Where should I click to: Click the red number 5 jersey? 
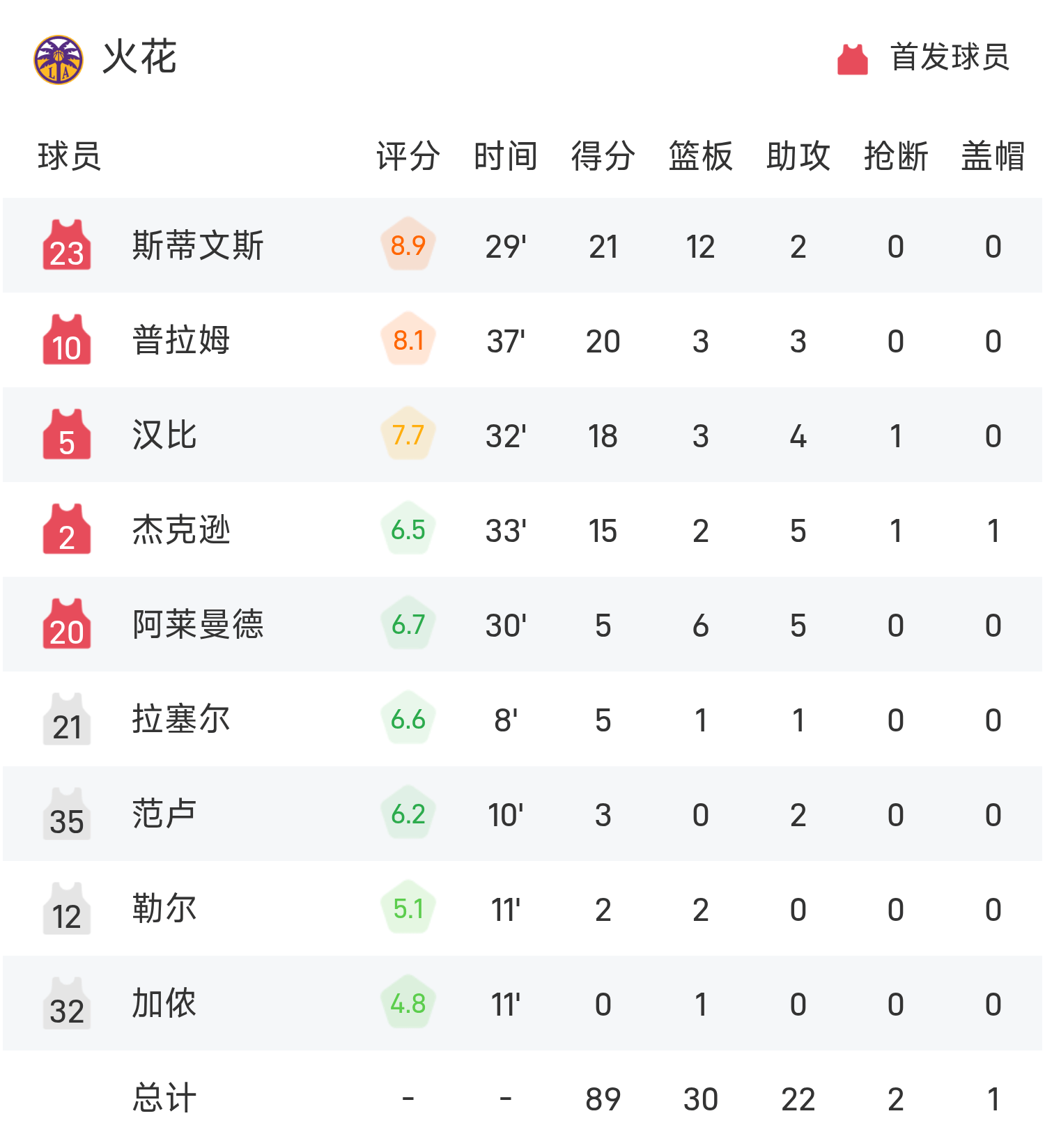coord(67,435)
